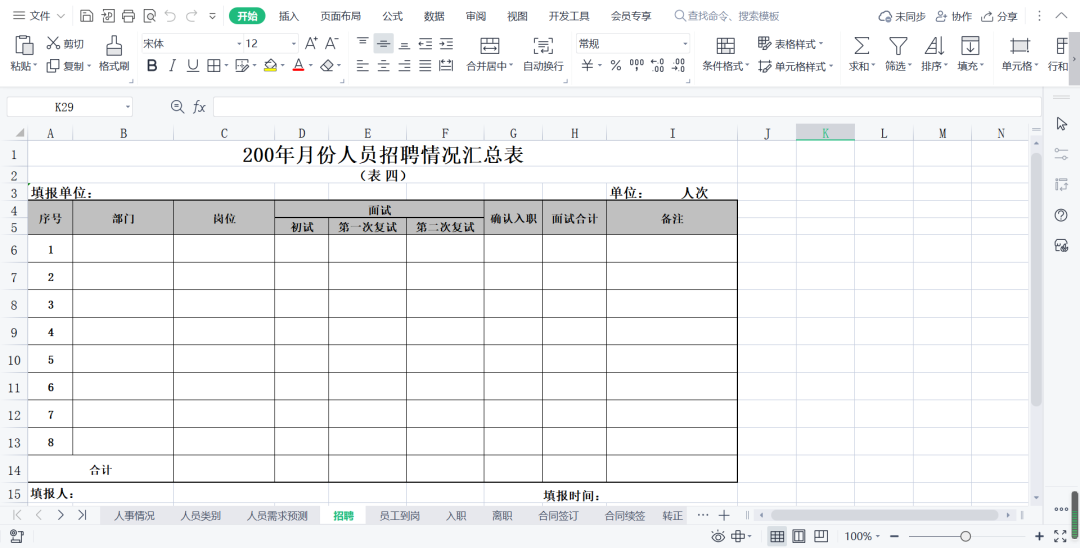Click the redo arrow icon

coord(191,16)
